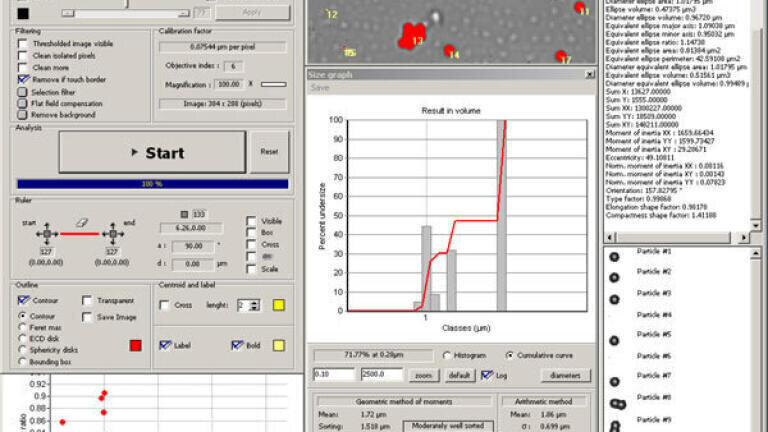Adjust the cross length stepper arrows
768x432 pixels.
click(x=254, y=305)
